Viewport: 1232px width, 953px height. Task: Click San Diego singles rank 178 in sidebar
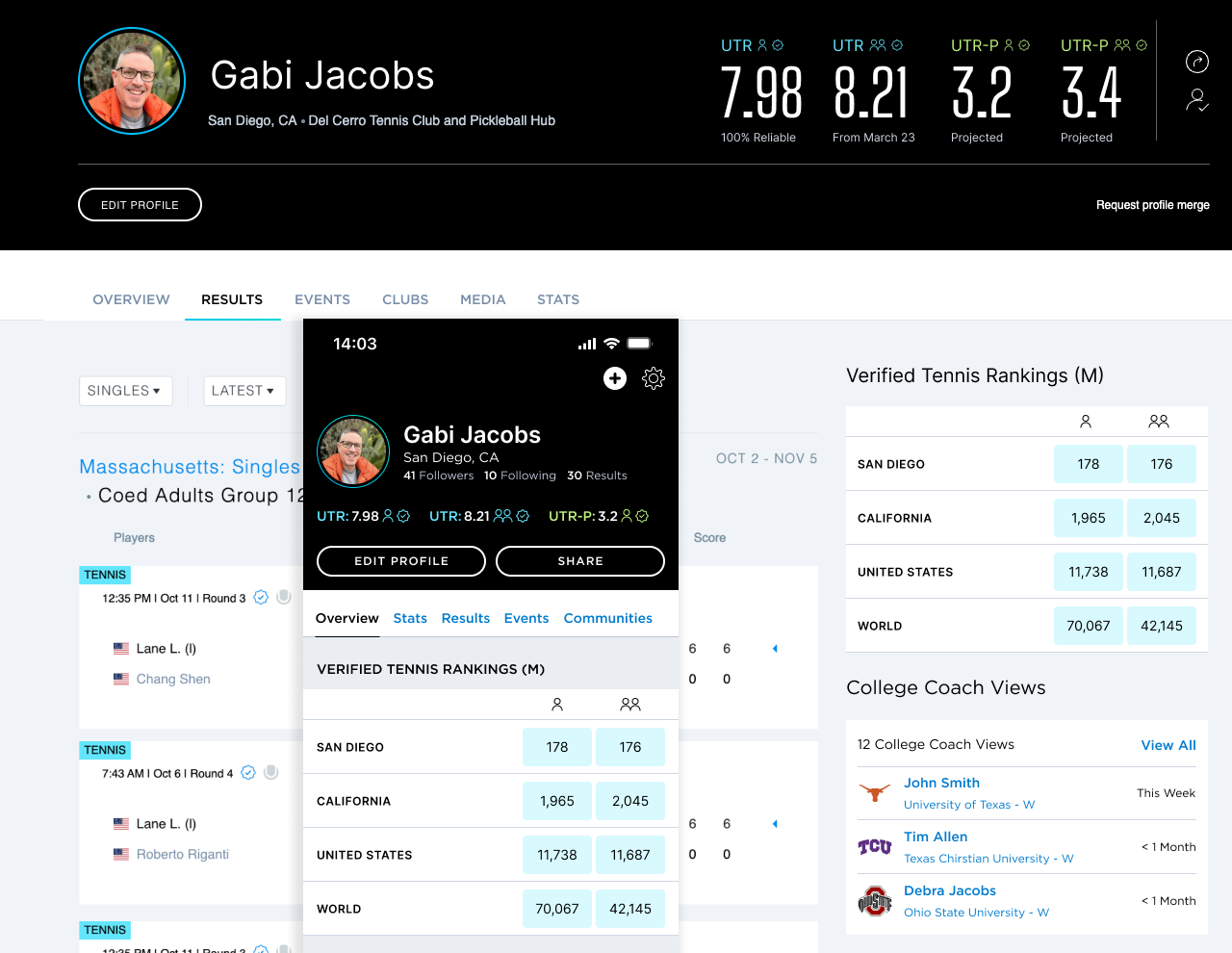(x=1089, y=464)
